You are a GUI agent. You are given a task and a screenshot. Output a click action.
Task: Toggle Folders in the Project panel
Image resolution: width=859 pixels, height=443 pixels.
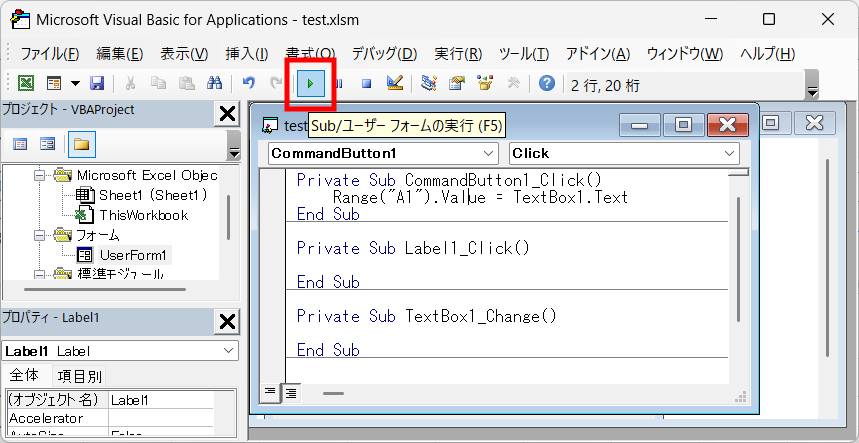click(x=82, y=145)
